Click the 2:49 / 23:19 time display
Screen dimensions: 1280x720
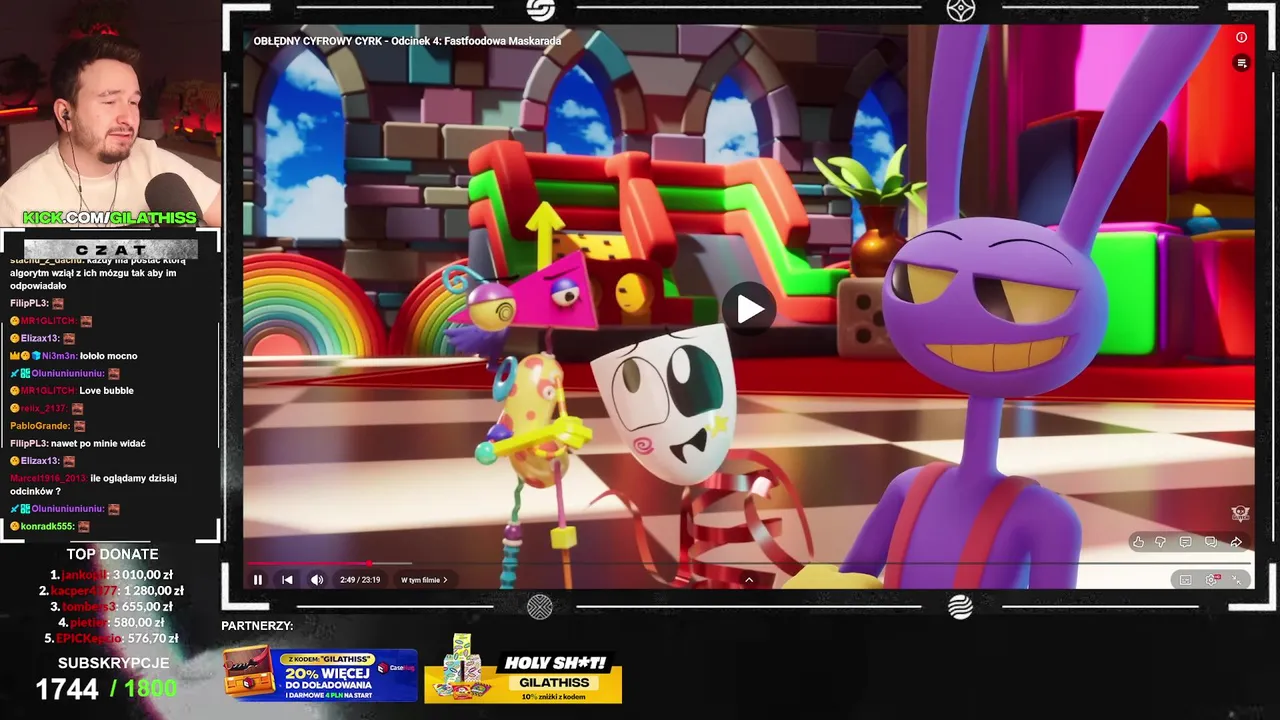360,580
